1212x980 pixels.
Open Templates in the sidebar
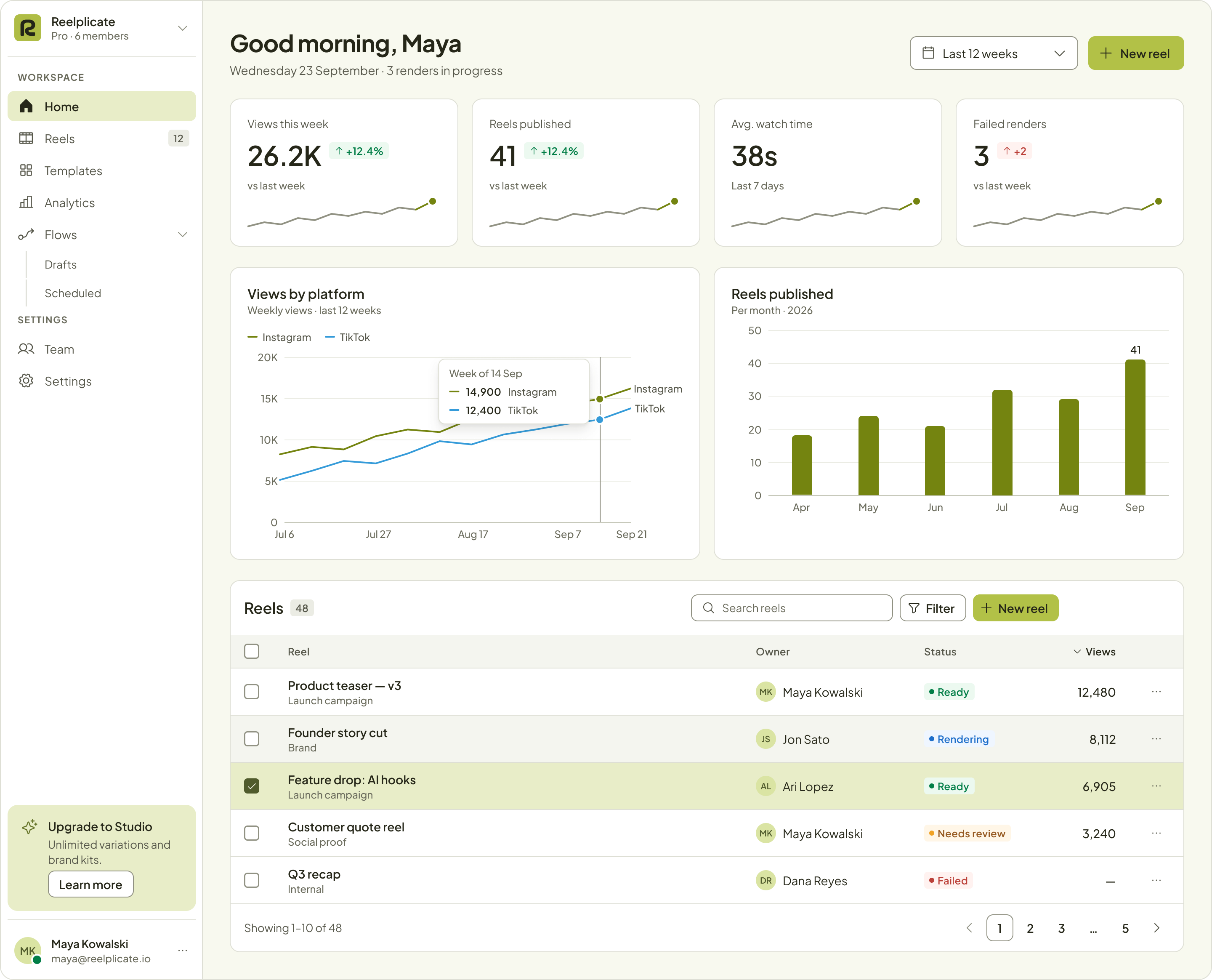coord(101,170)
